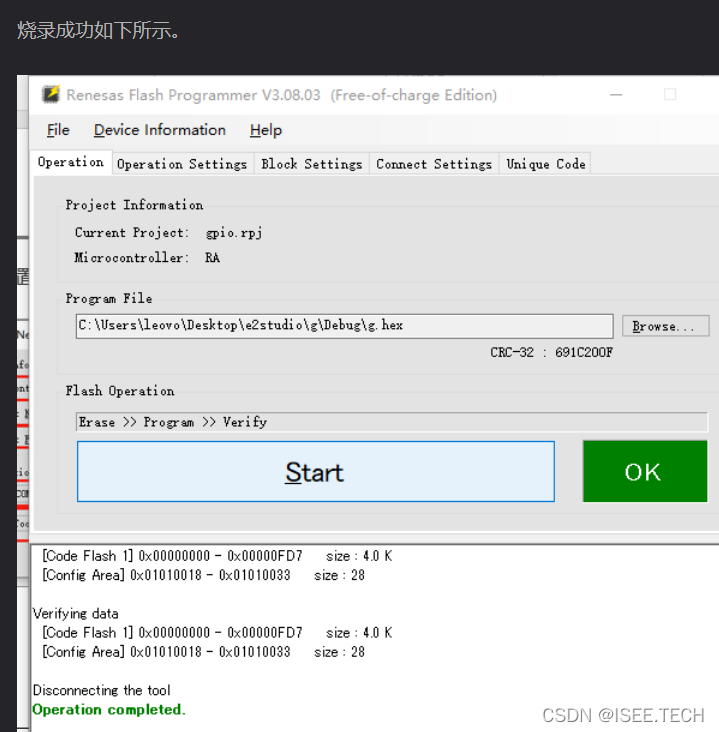Open the File menu
This screenshot has height=732, width=719.
coord(58,130)
